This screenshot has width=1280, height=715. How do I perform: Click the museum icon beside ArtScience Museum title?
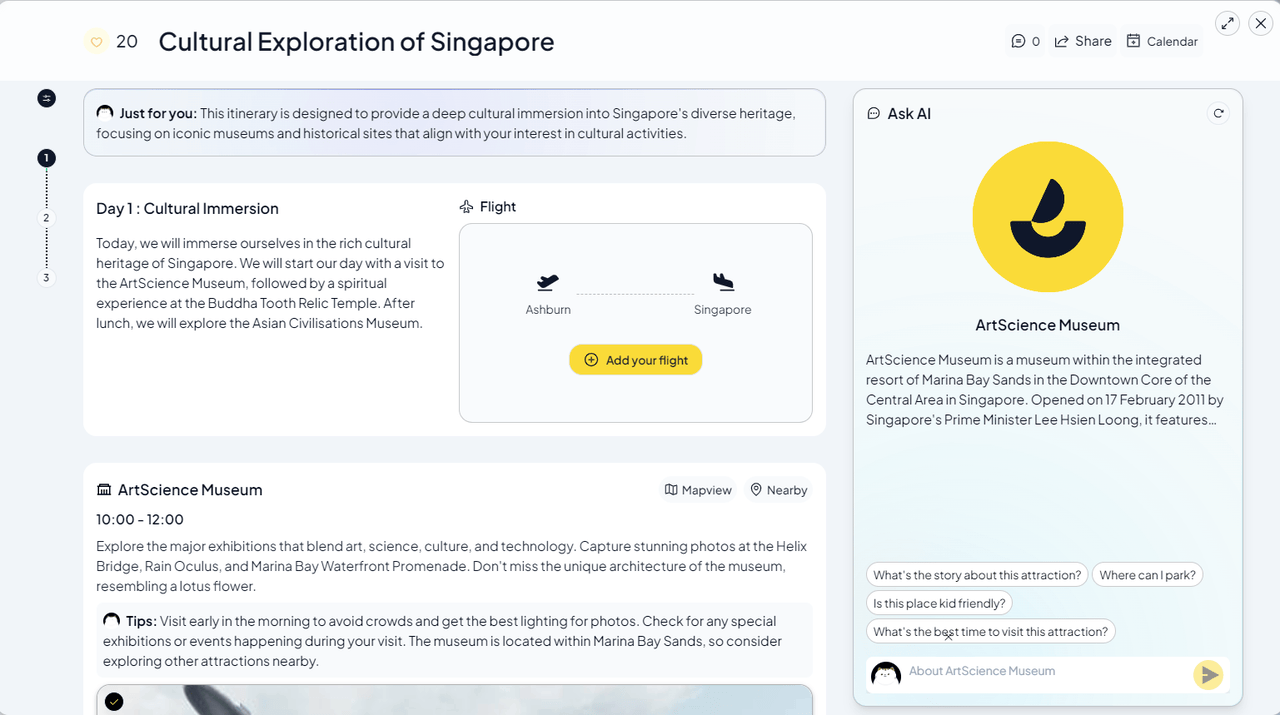tap(104, 490)
